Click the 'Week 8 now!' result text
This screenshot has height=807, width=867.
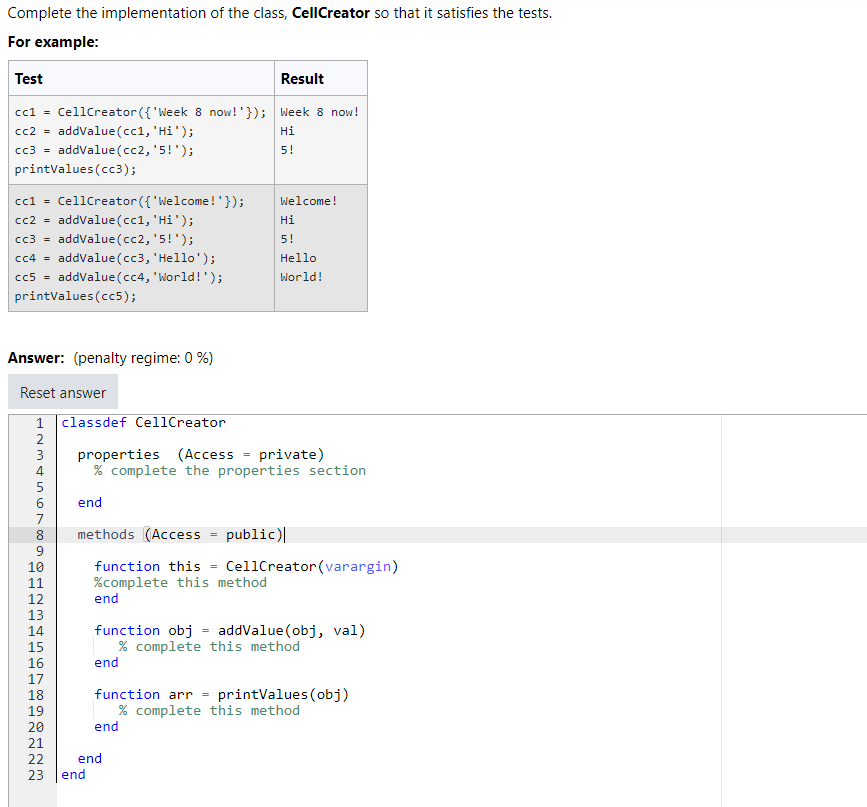click(320, 112)
